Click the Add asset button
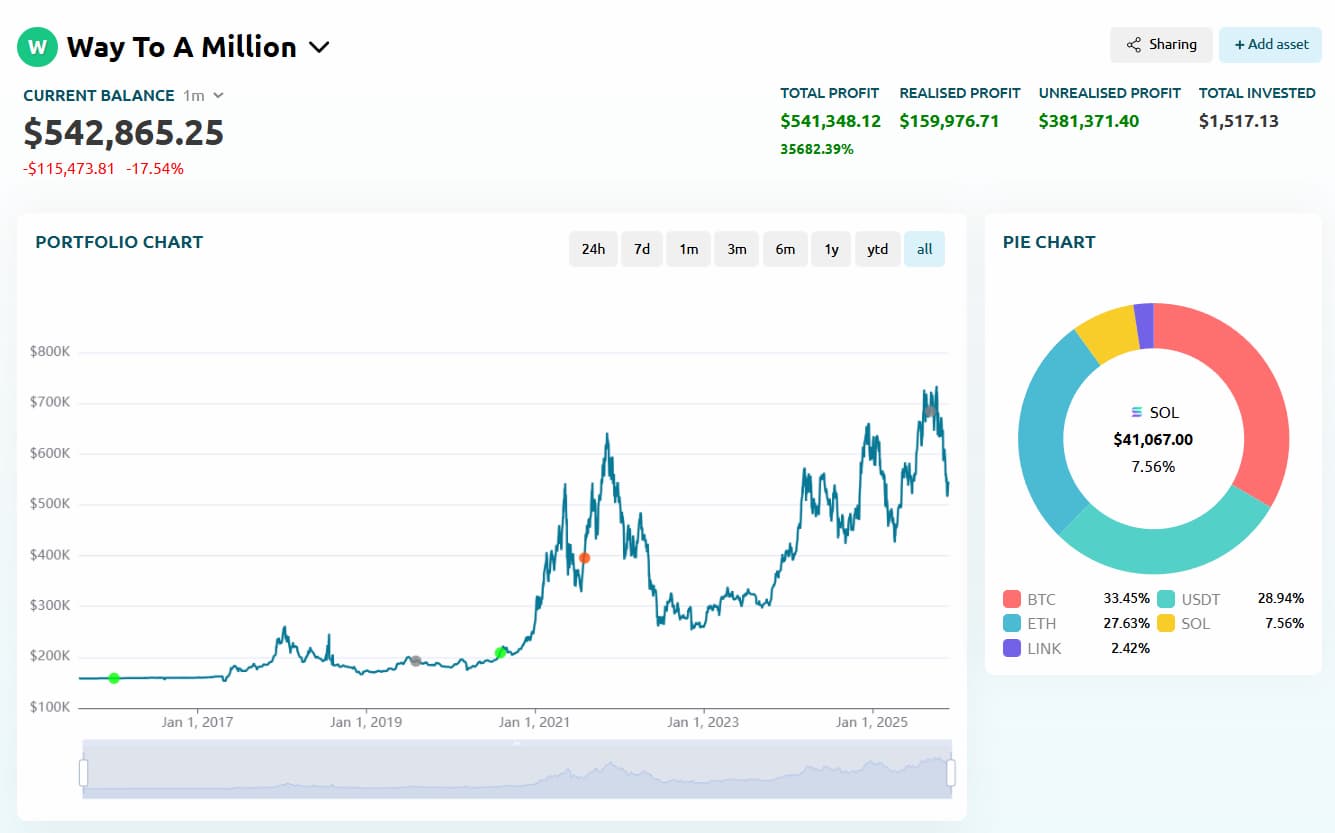The image size is (1335, 833). (x=1270, y=44)
